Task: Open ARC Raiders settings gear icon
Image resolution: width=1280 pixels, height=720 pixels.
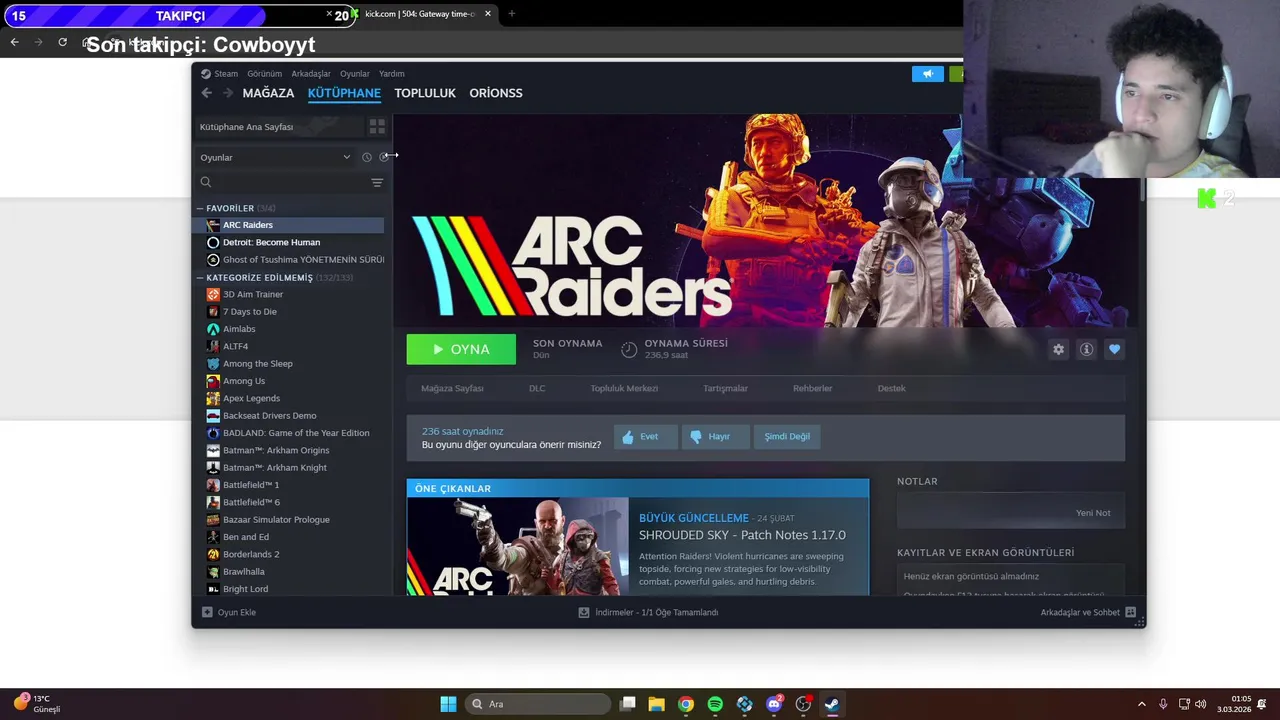Action: point(1058,349)
